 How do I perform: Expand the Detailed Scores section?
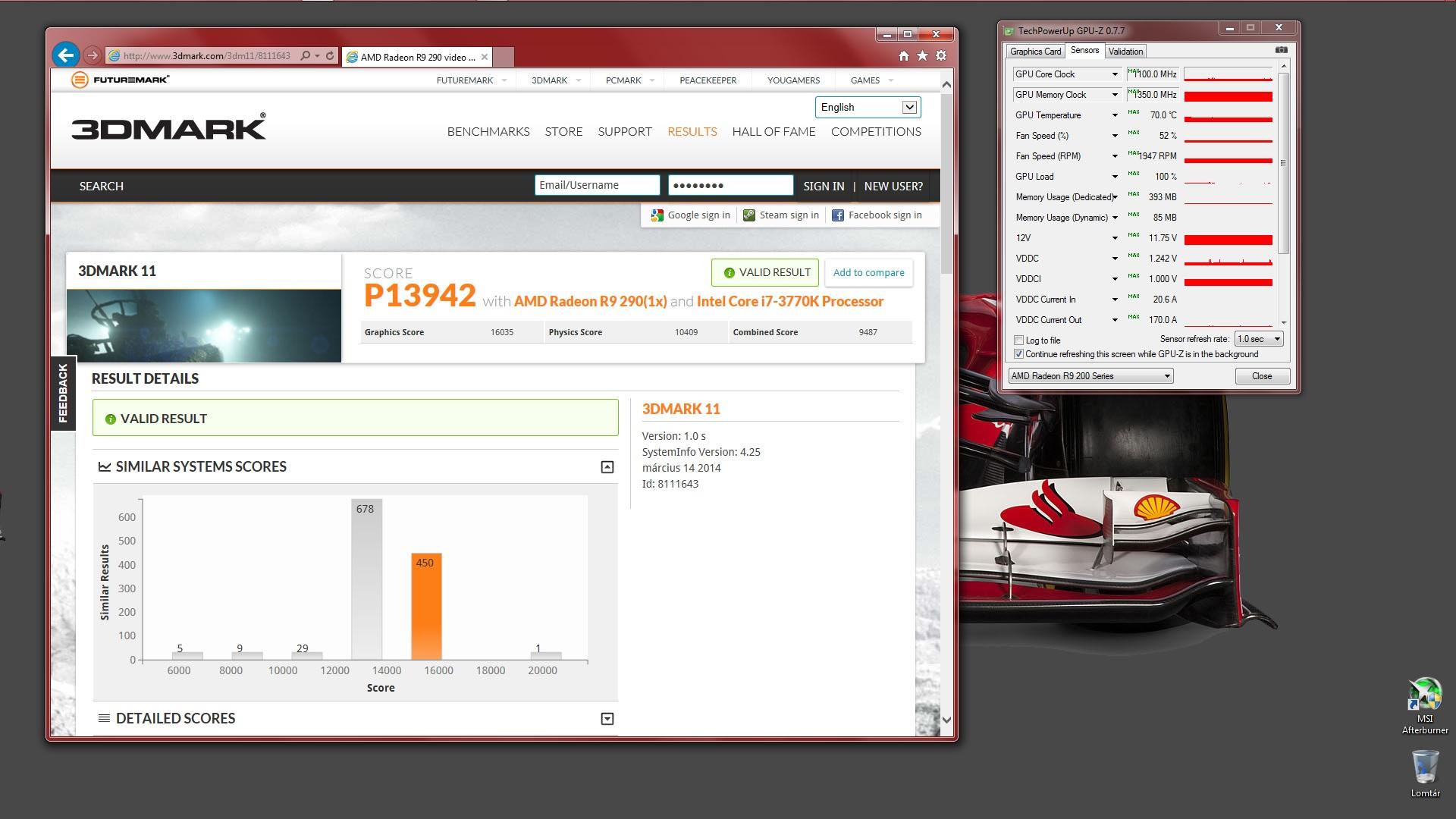(607, 719)
